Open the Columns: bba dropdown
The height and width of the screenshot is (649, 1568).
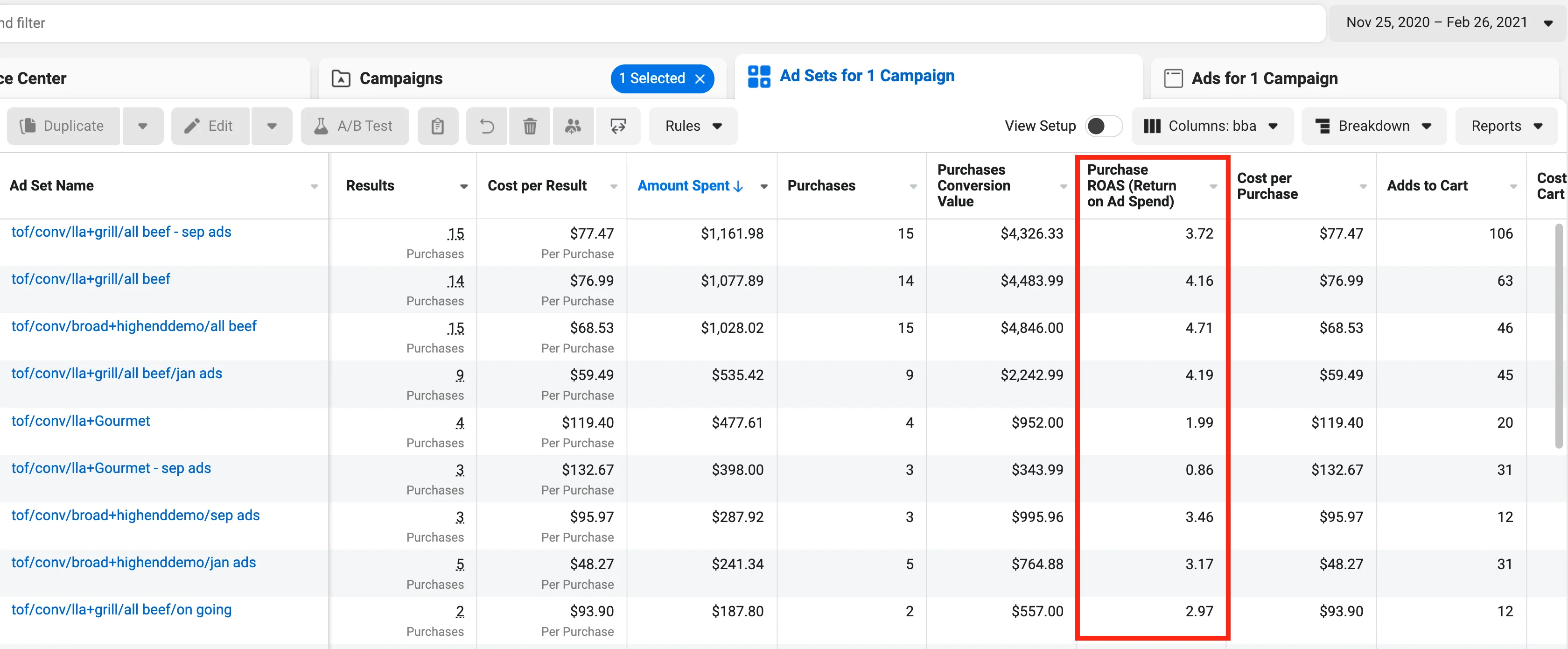[x=1212, y=126]
